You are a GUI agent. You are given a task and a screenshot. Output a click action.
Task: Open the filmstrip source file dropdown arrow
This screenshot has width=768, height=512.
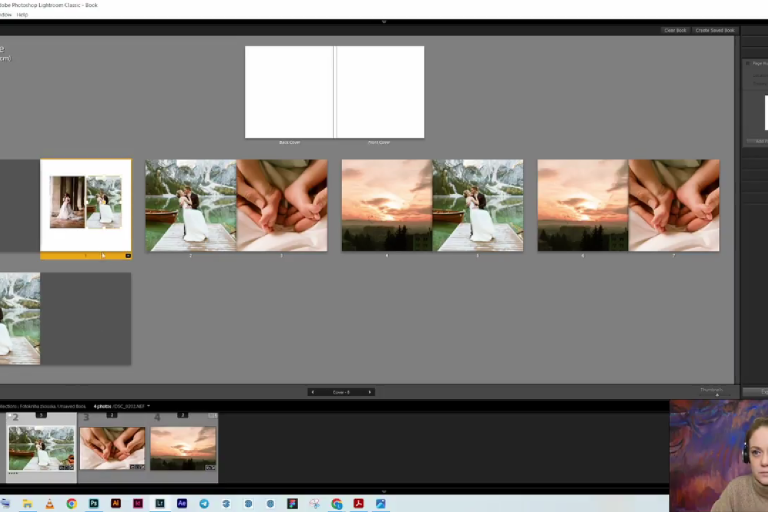click(148, 406)
